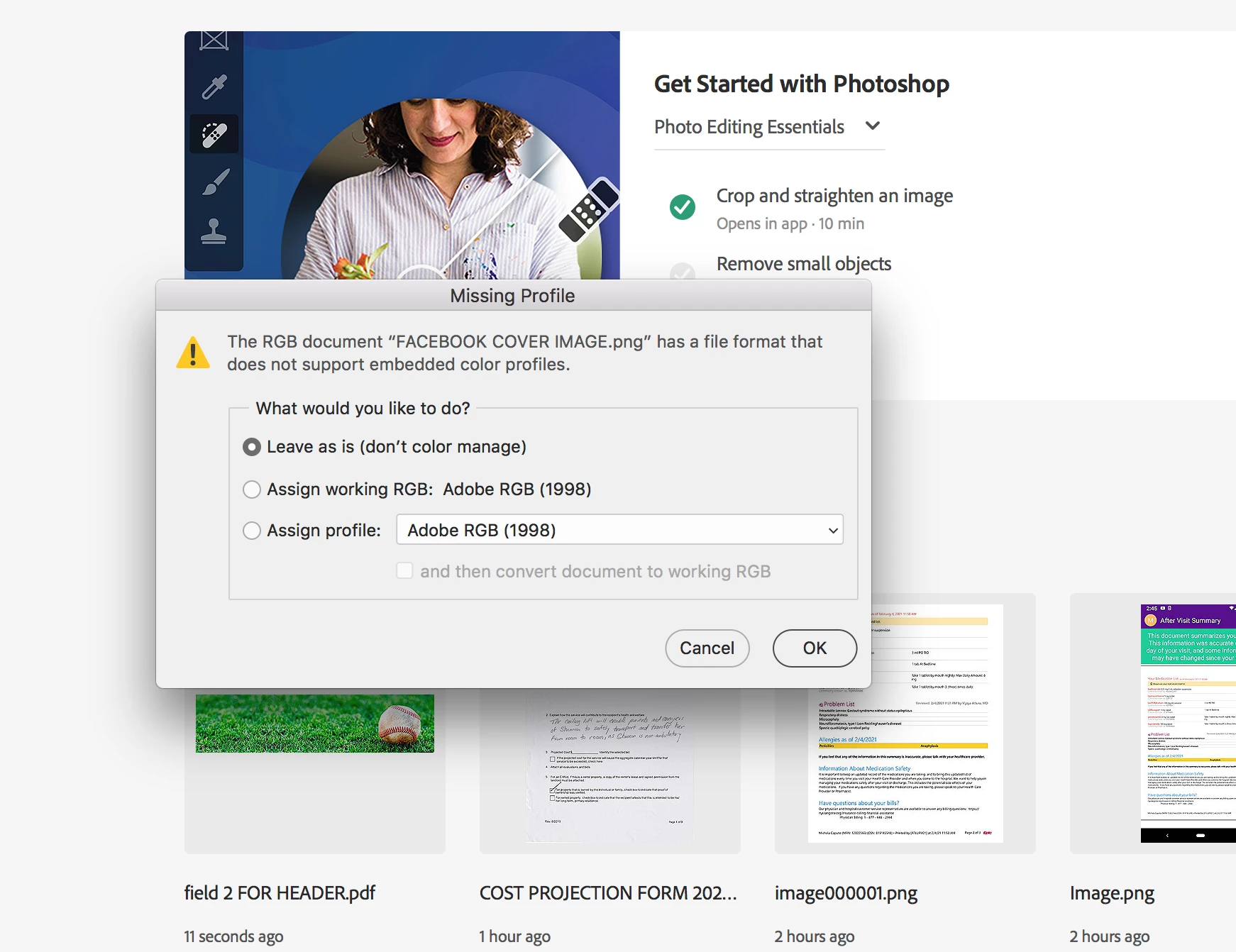Viewport: 1236px width, 952px height.
Task: Select Assign working RGB: Adobe RGB (1998)
Action: [x=251, y=489]
